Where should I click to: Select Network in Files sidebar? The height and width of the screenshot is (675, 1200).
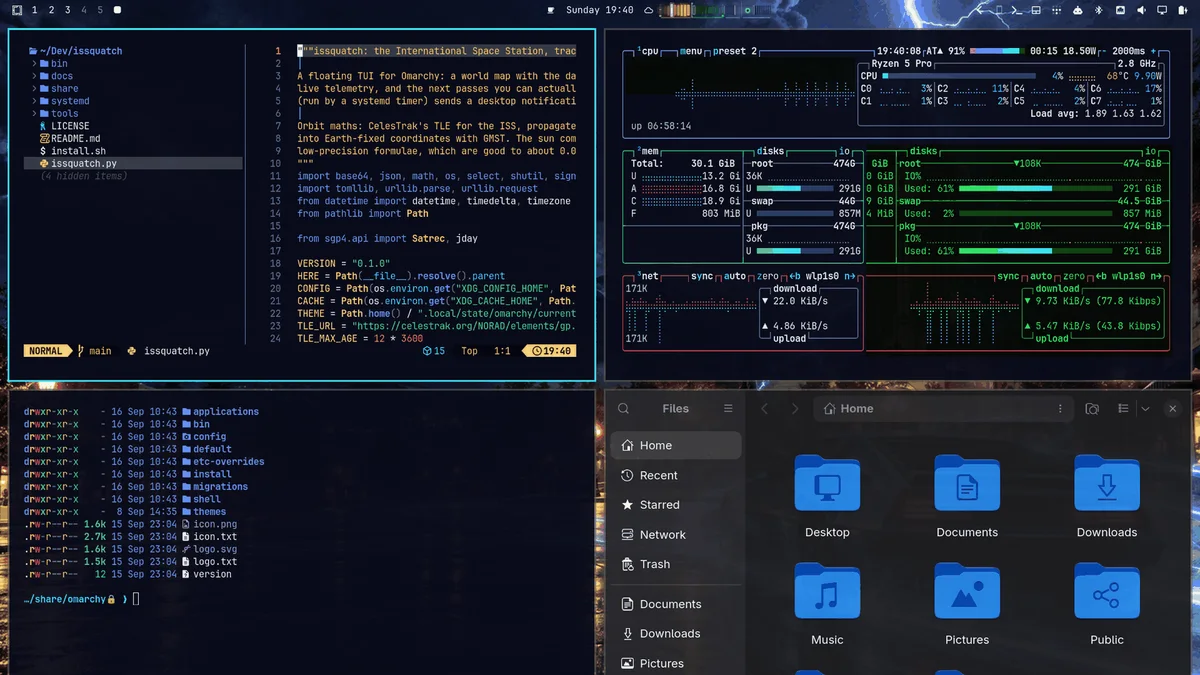(676, 535)
